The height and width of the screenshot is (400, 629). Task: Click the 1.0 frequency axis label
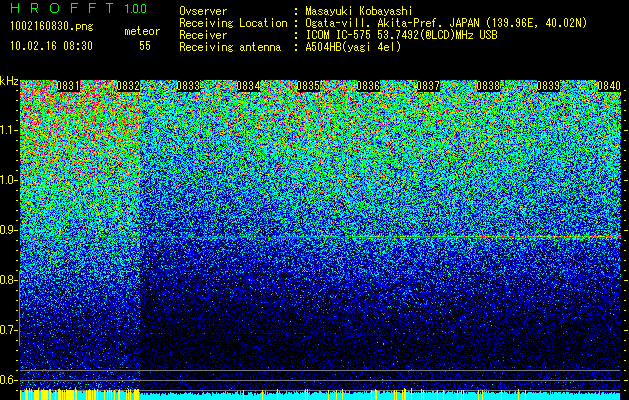(8, 180)
